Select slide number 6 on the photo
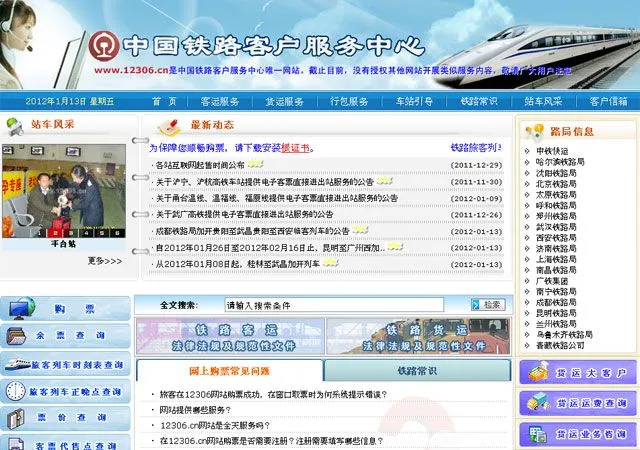The image size is (640, 450). click(117, 233)
